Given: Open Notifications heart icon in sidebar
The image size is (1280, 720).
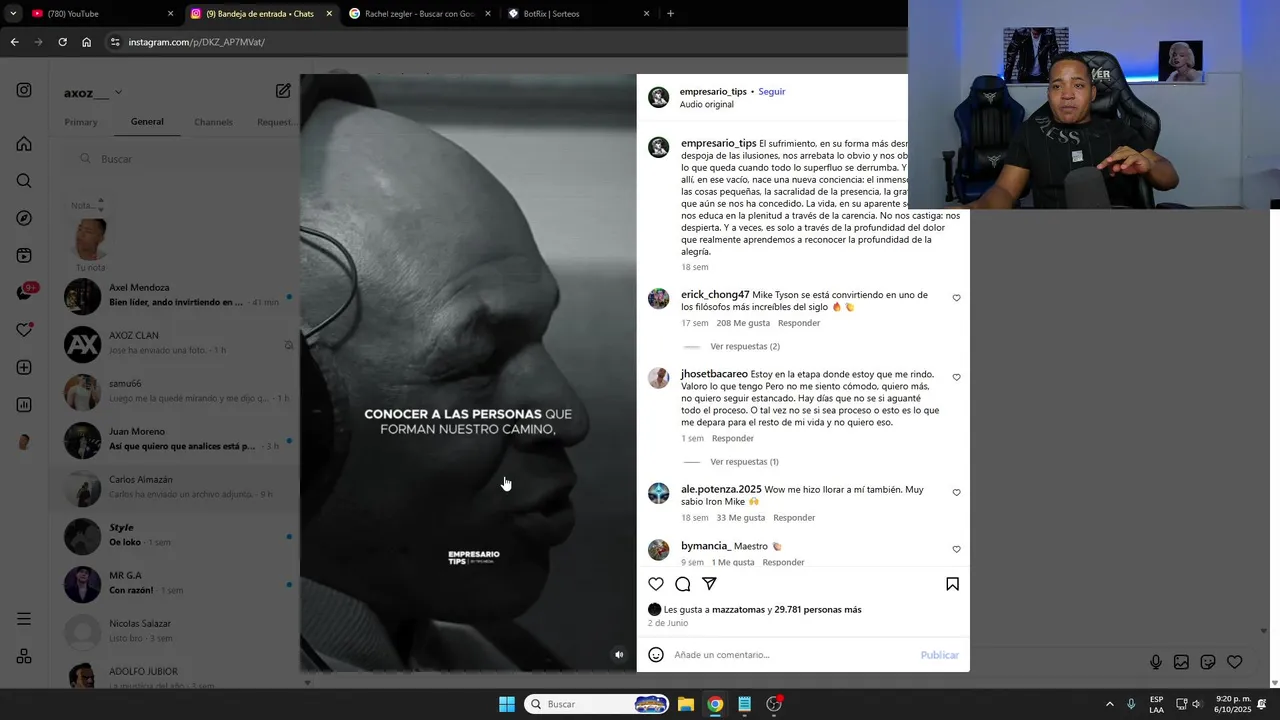Looking at the screenshot, I should [24, 330].
